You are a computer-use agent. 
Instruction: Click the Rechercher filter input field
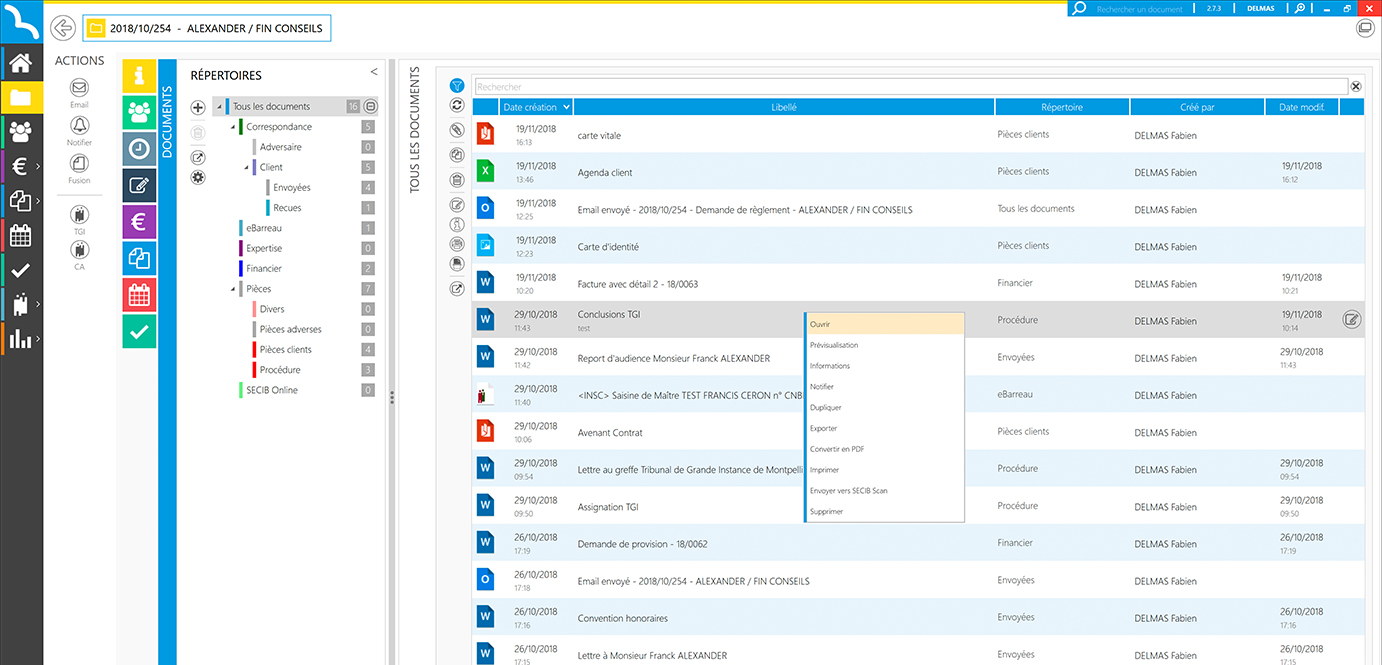point(911,87)
